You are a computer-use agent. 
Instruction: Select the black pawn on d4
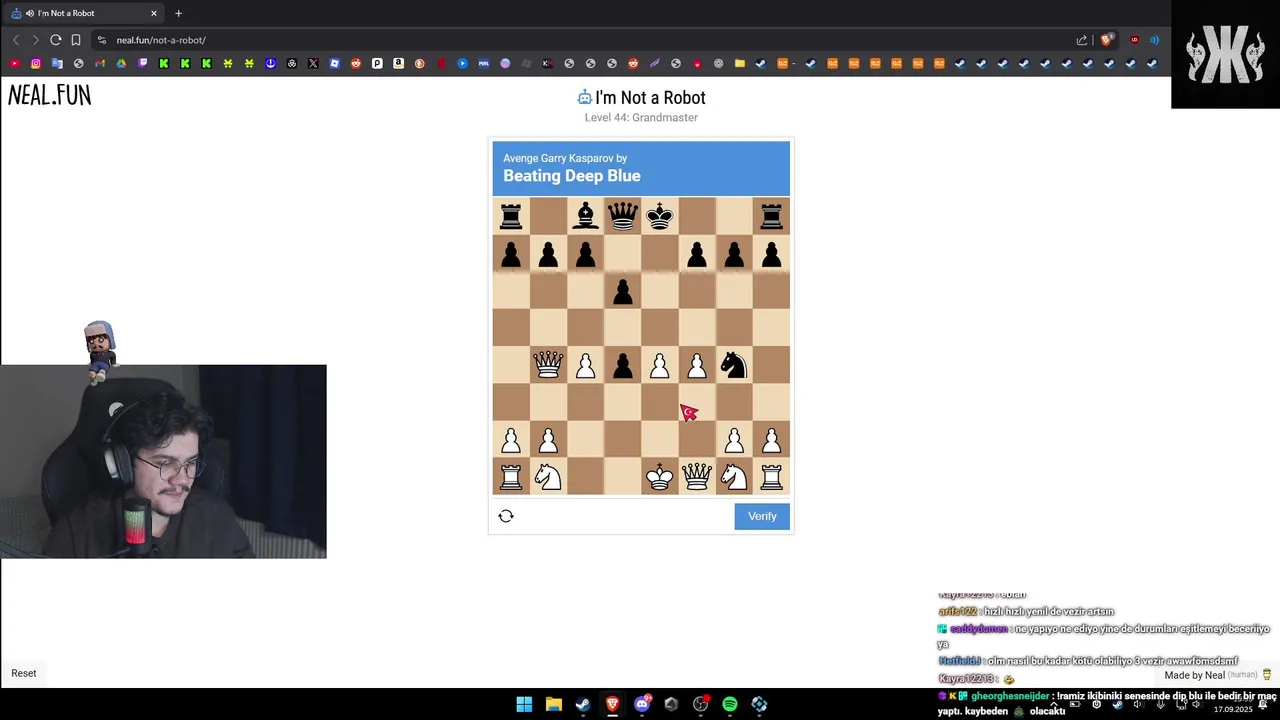point(622,365)
